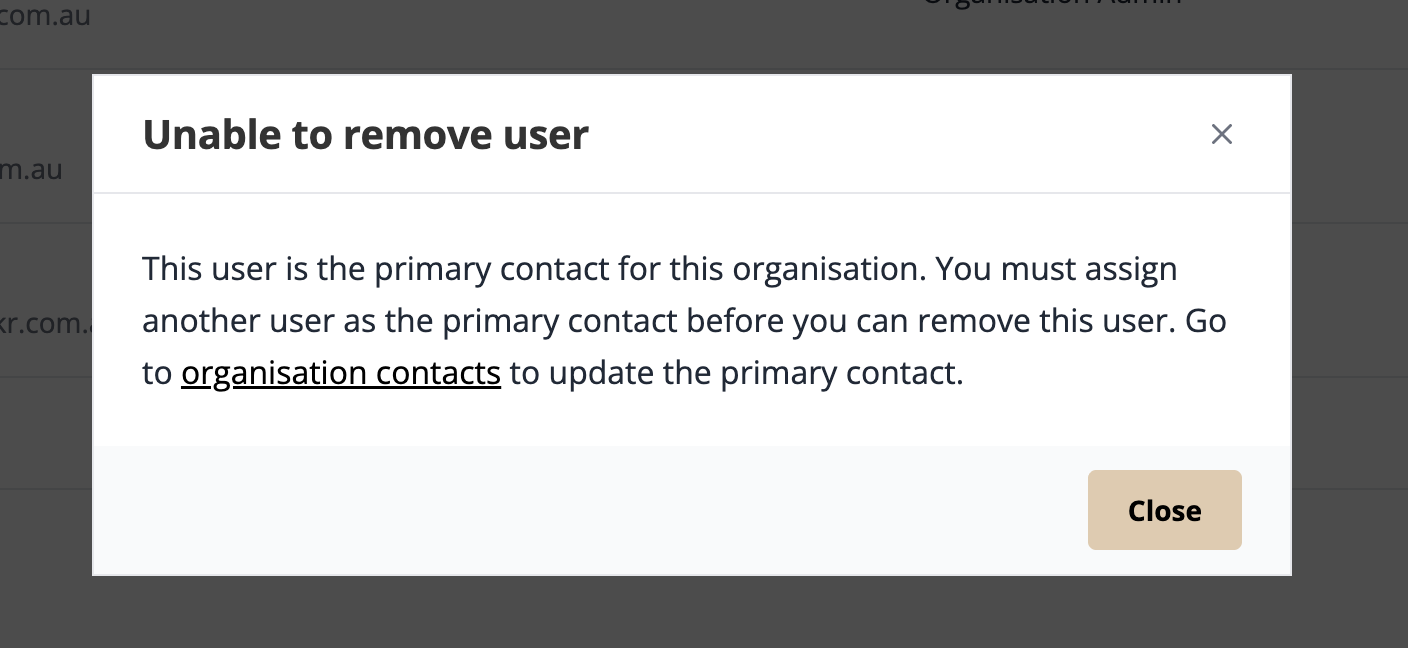Select the dimmed ".com.au" email in top row
Screen dimensions: 1408x648
[x=45, y=16]
